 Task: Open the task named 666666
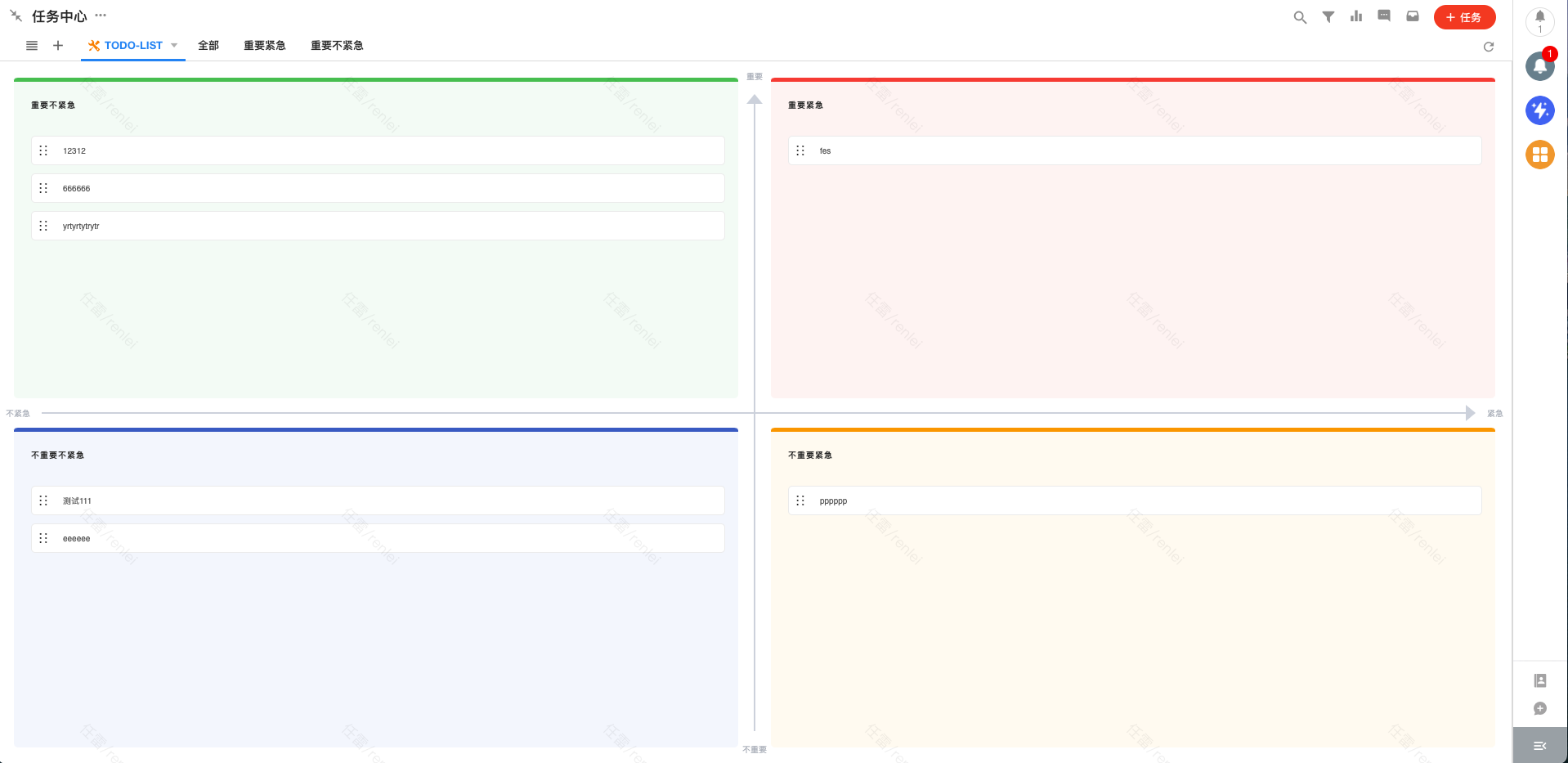pos(378,188)
